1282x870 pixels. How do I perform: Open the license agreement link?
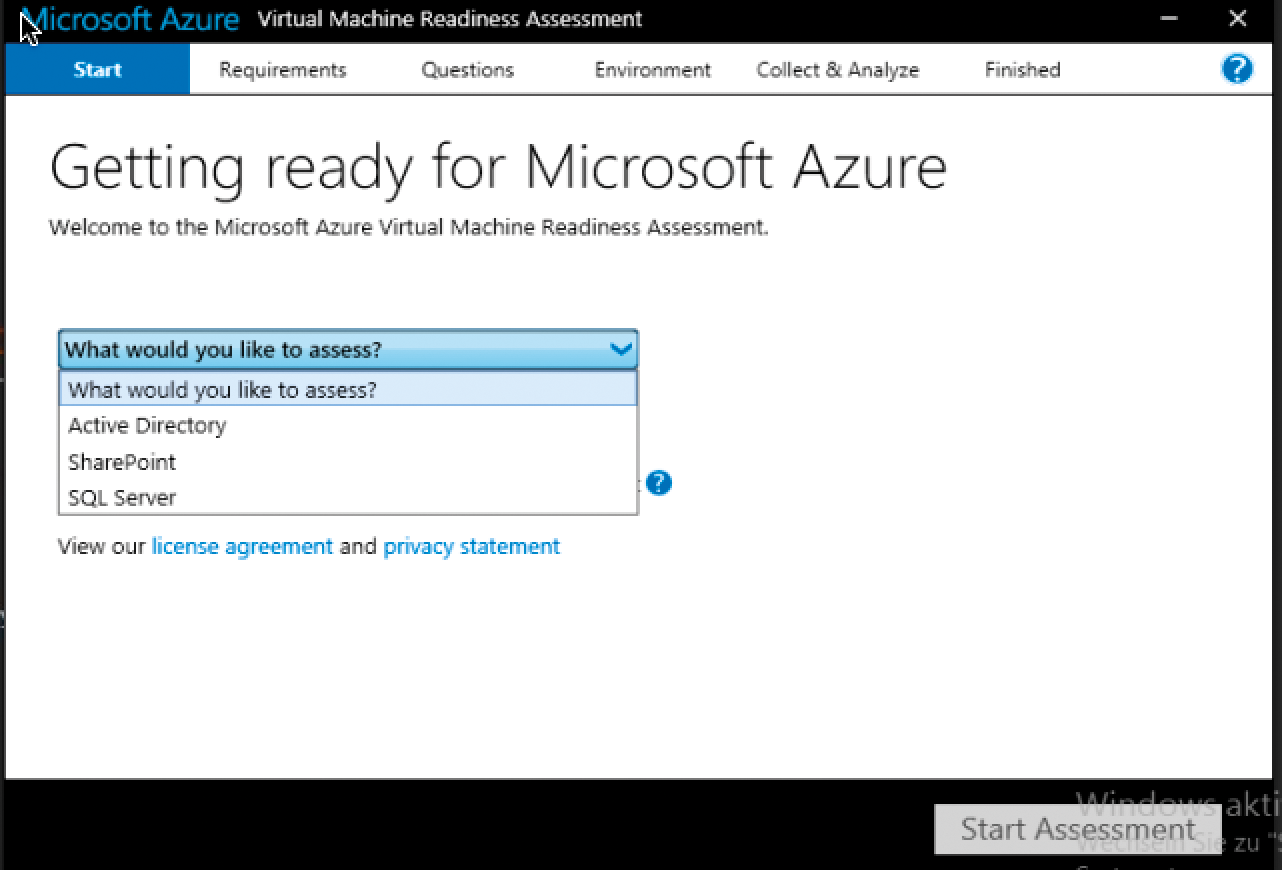[242, 547]
